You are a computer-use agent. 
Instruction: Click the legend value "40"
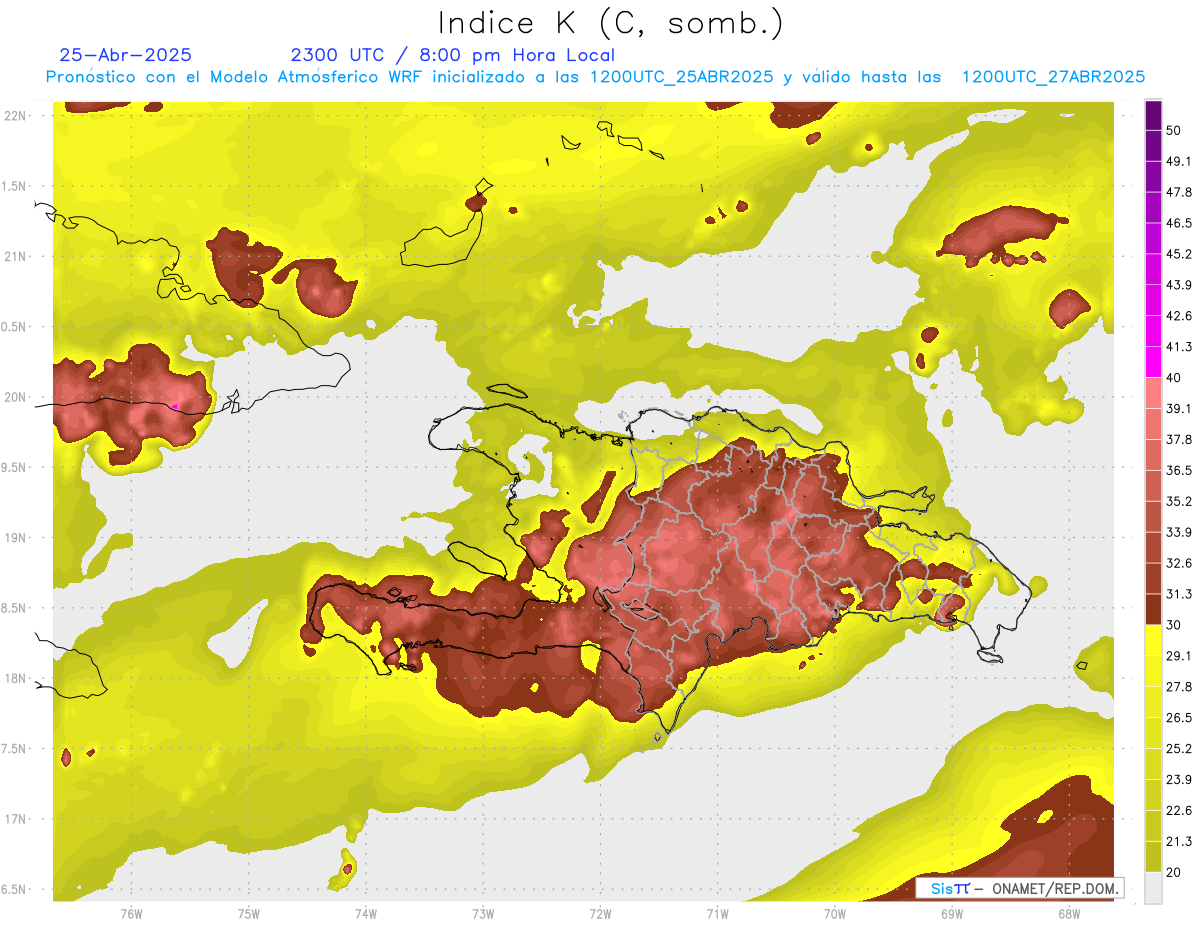coord(1175,378)
